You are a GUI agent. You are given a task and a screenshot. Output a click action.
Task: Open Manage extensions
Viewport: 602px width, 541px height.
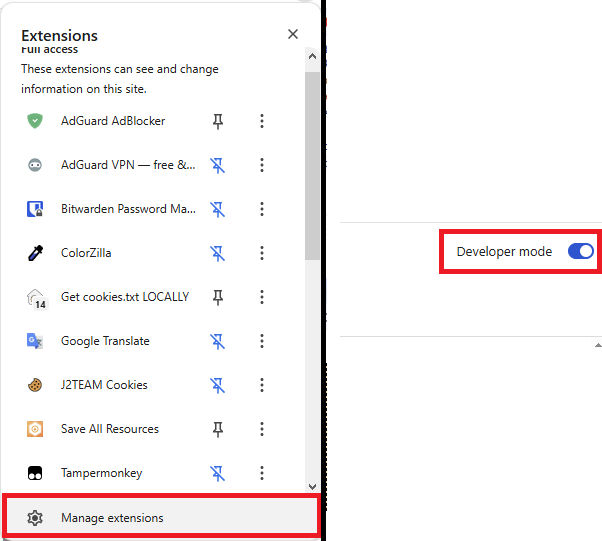click(161, 516)
